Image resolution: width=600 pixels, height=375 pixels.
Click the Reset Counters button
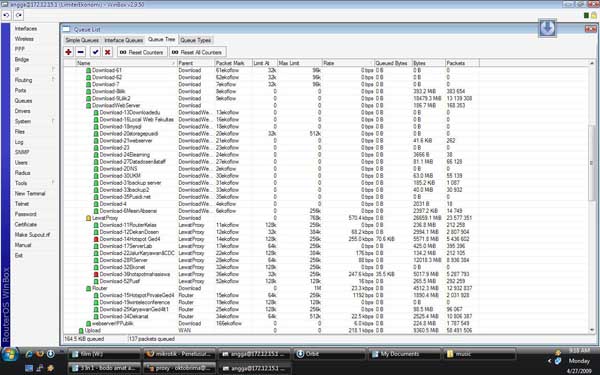point(142,52)
